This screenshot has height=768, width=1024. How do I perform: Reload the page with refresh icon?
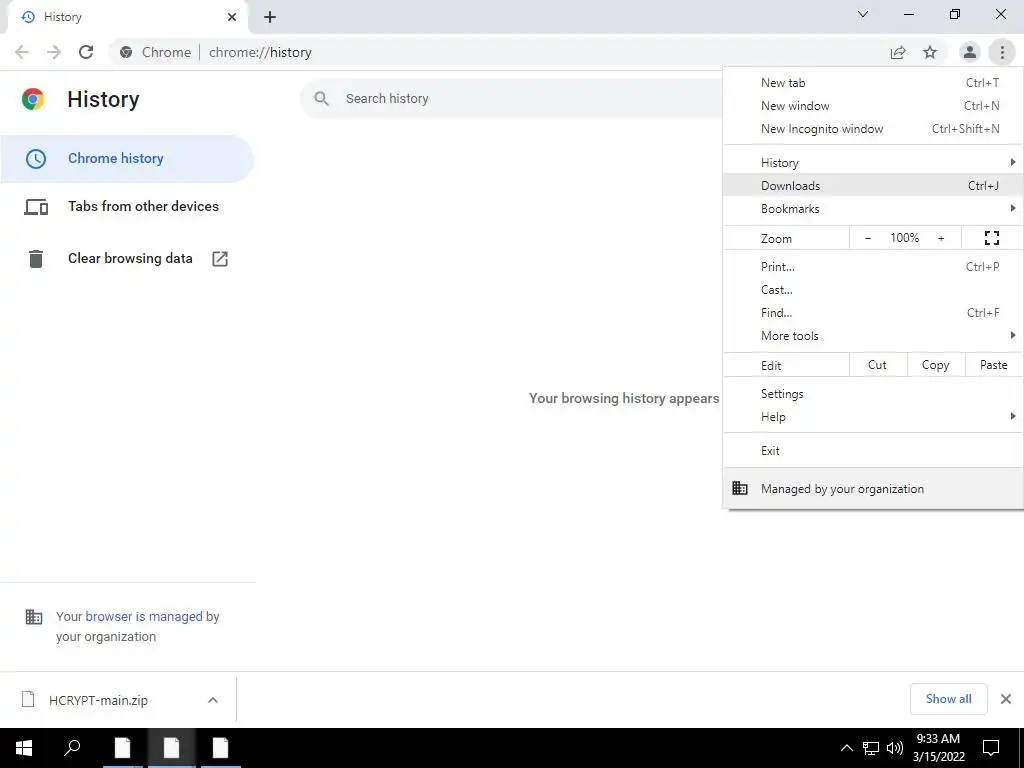coord(86,52)
